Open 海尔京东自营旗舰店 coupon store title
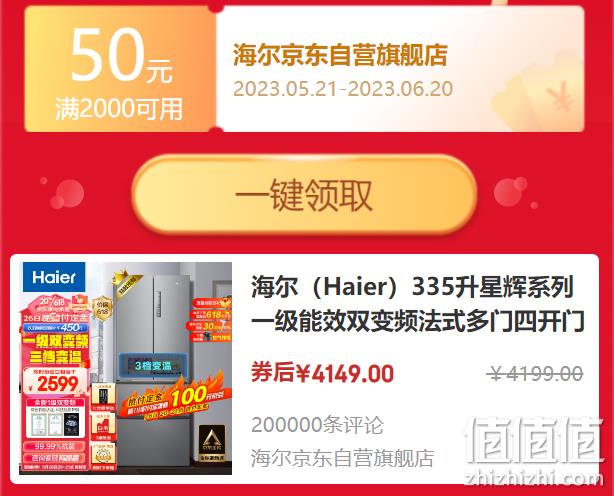The image size is (614, 496). coord(340,55)
